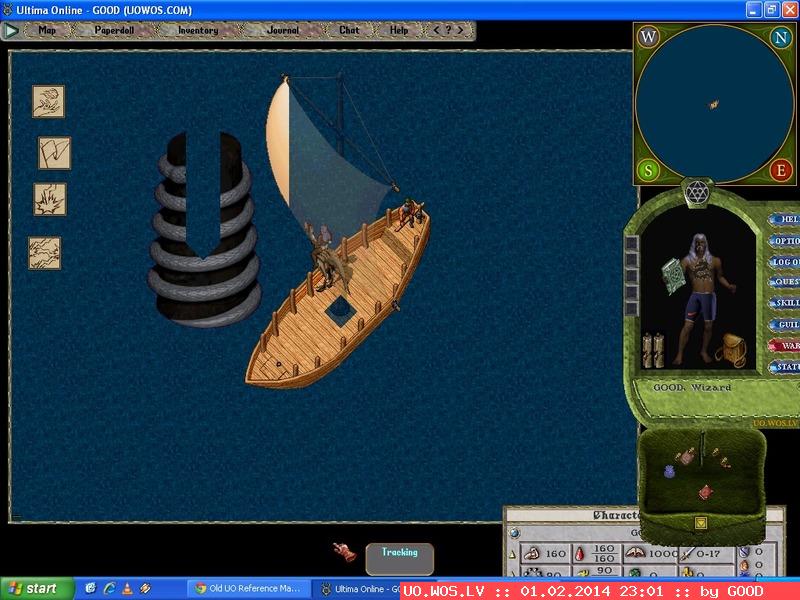800x600 pixels.
Task: Click the yellow triangle beside the strength stat
Action: coord(513,555)
